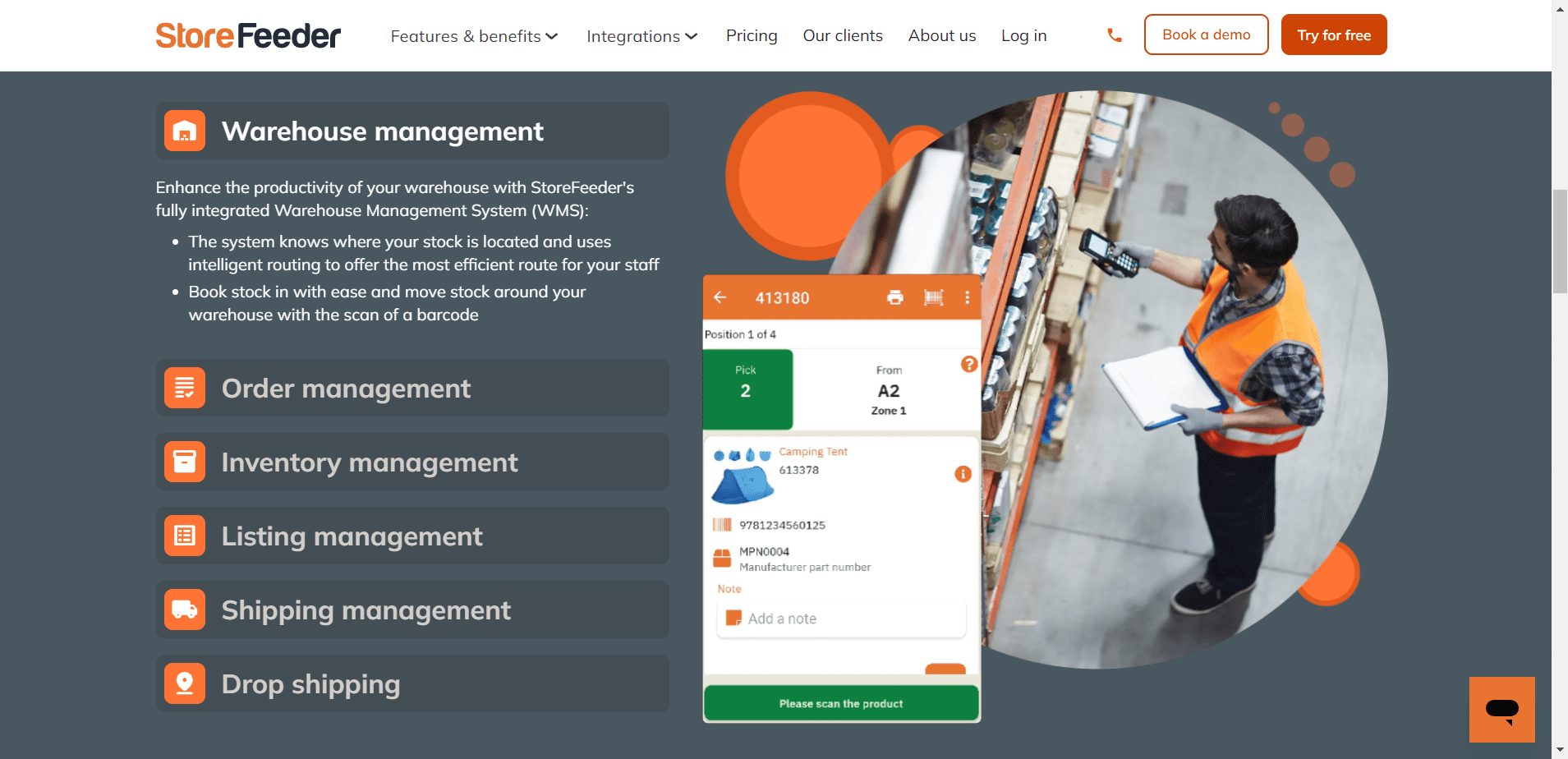Open the three-dot overflow menu

tap(968, 297)
